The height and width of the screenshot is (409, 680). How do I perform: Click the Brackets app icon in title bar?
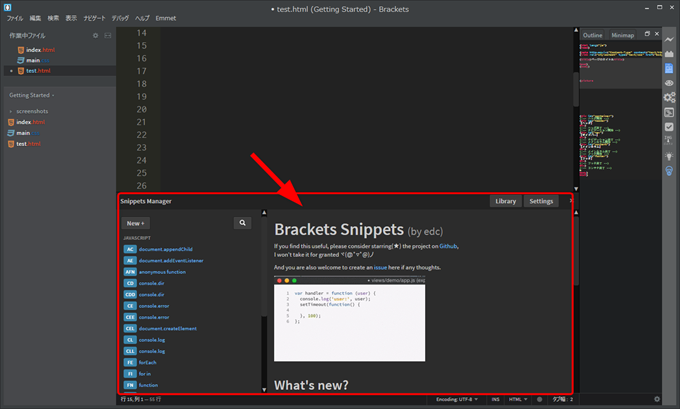7,7
